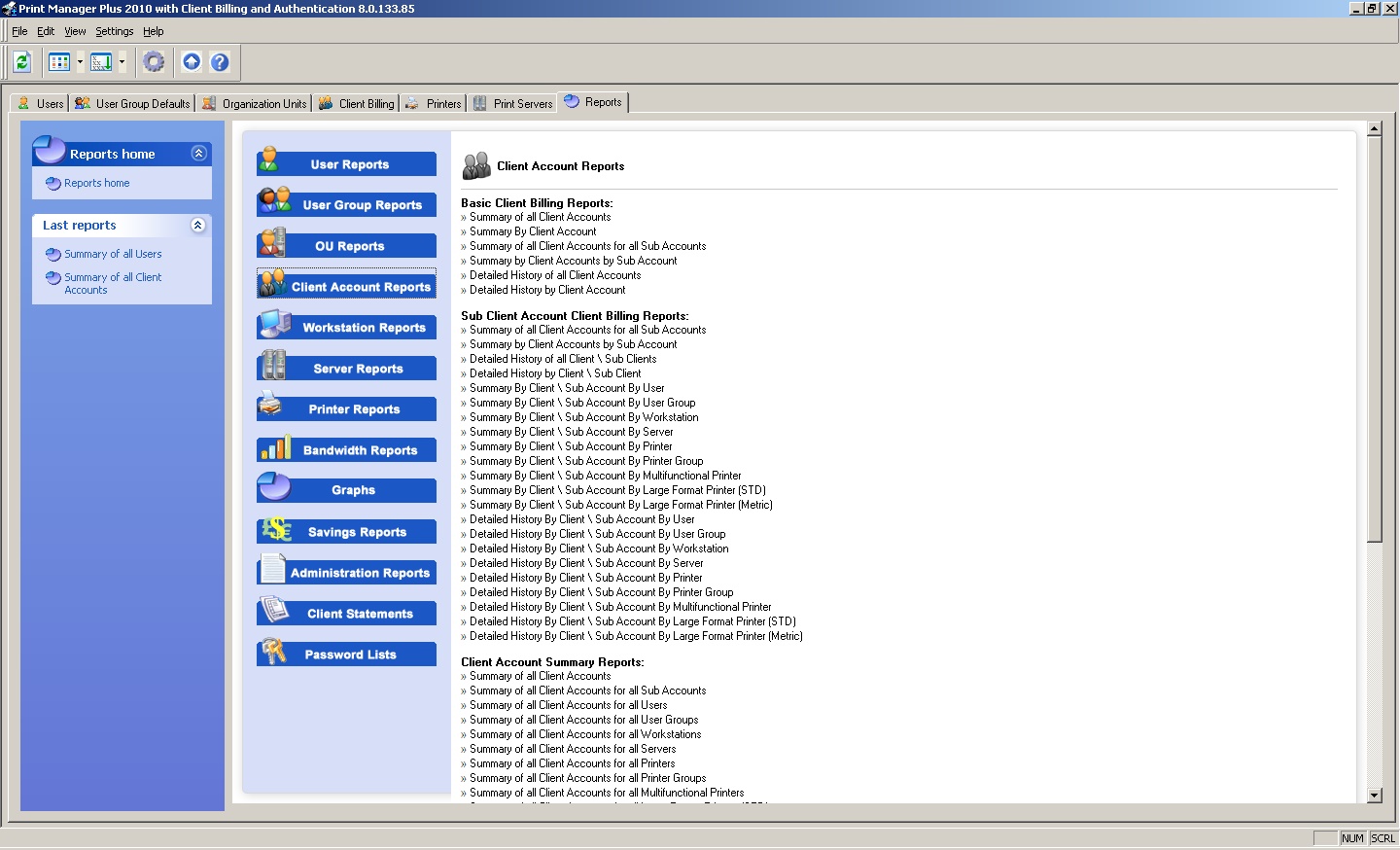
Task: Open the Workstation Reports button
Action: (347, 328)
